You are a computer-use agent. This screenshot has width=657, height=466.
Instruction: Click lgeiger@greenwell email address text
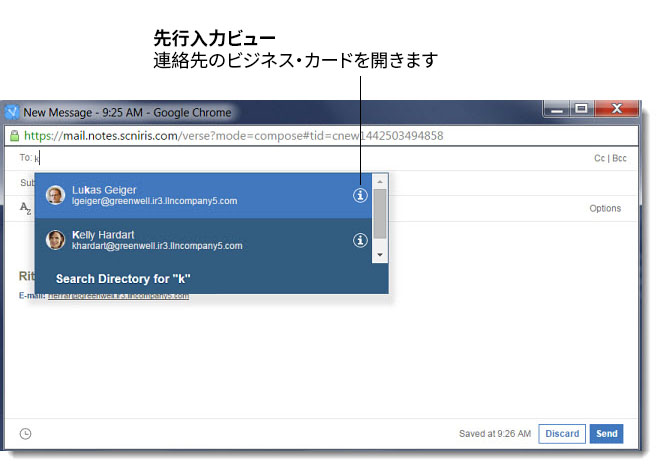tap(154, 201)
